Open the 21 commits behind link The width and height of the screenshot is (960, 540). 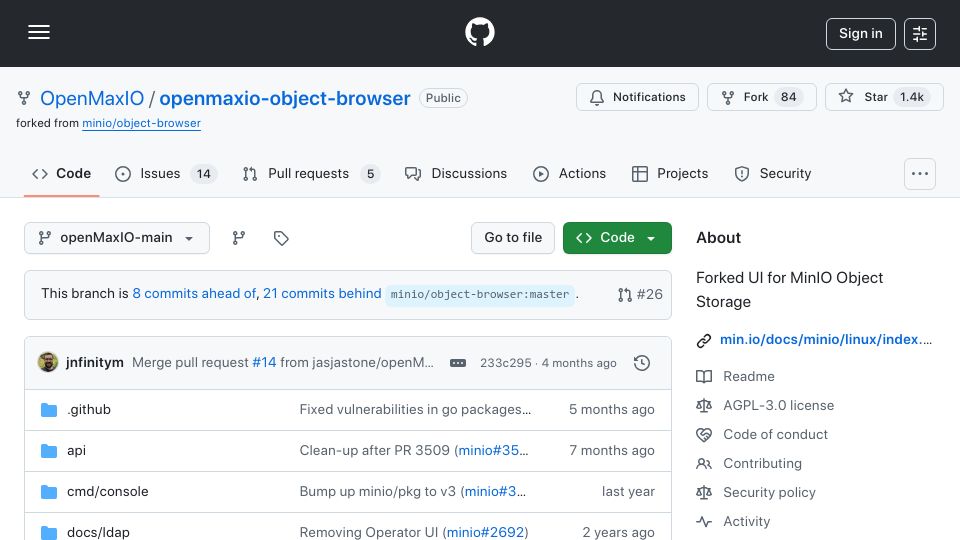322,293
